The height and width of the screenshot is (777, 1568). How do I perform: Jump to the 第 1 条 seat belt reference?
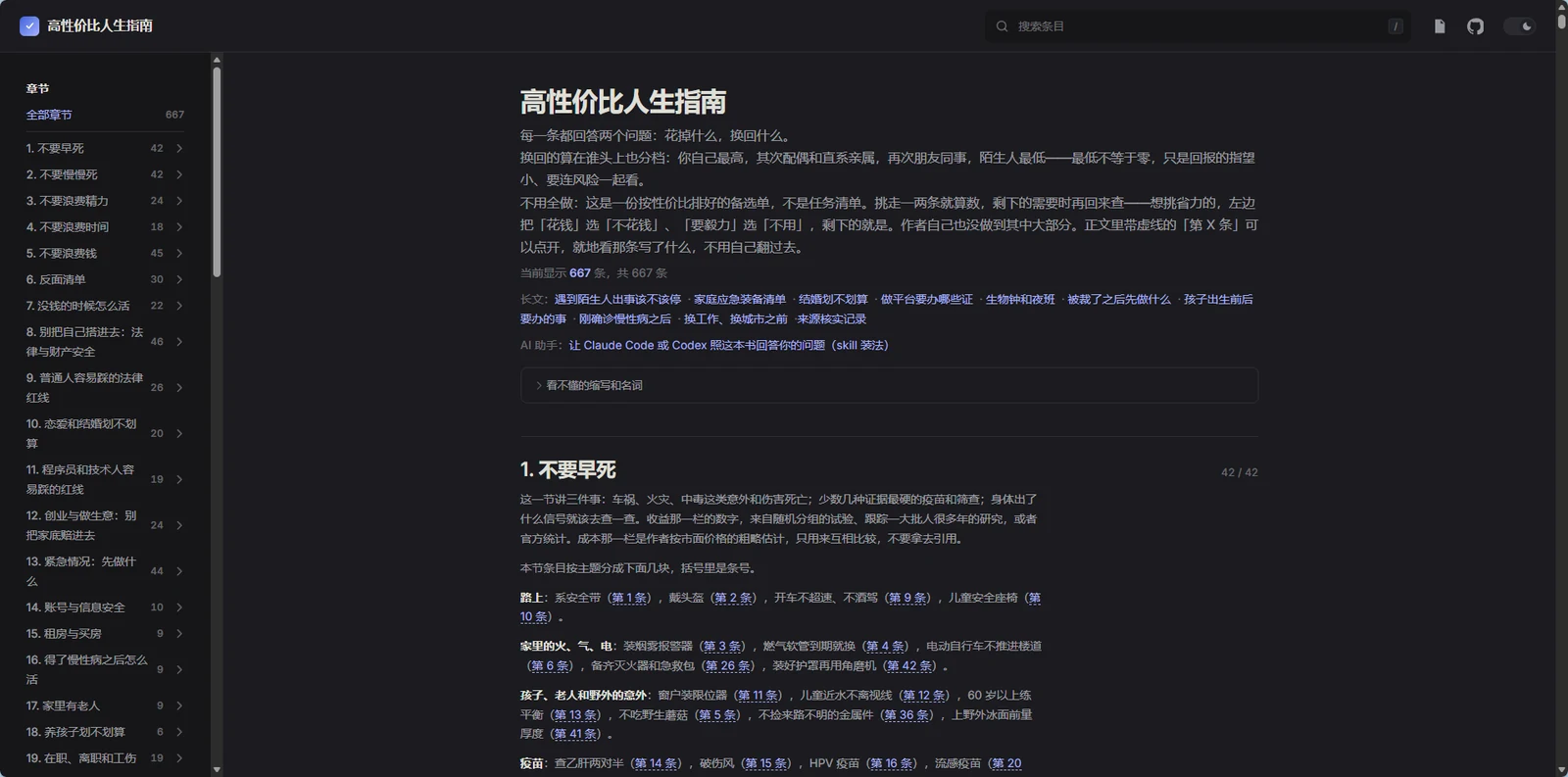tap(629, 598)
